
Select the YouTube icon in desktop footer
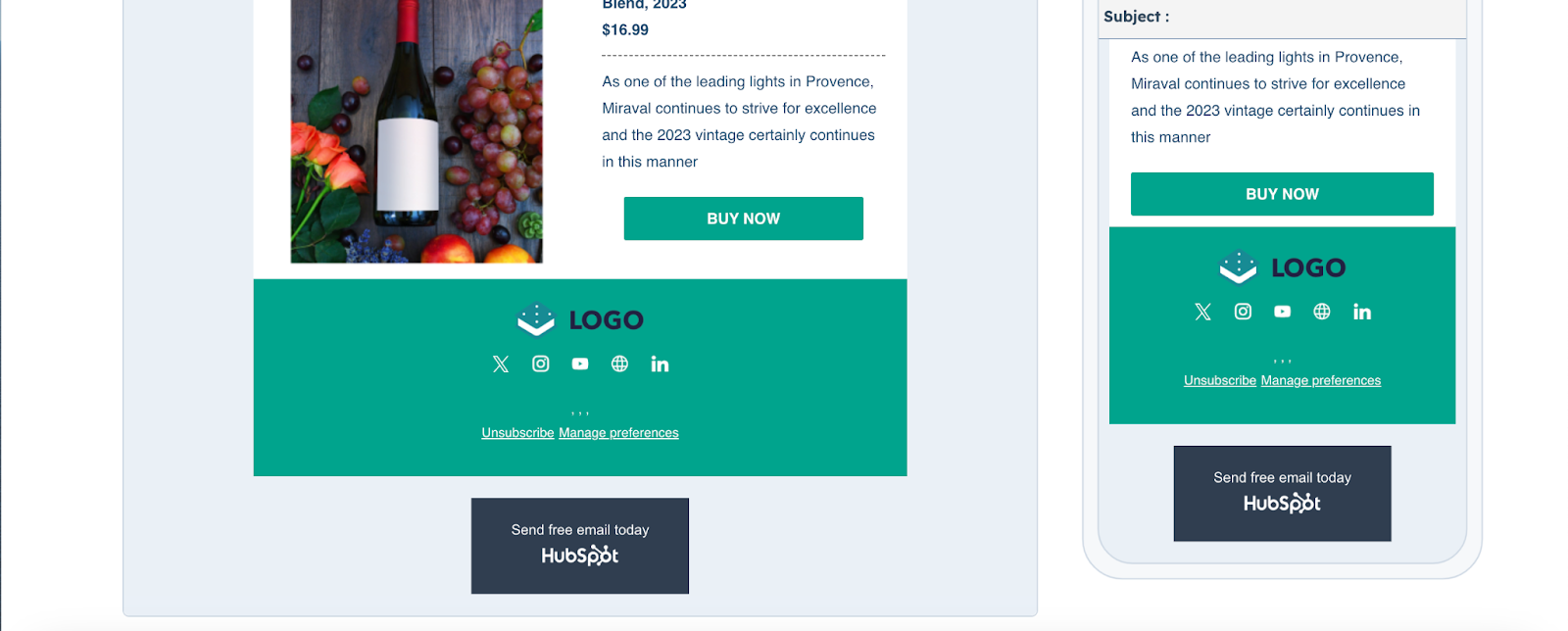(x=579, y=364)
